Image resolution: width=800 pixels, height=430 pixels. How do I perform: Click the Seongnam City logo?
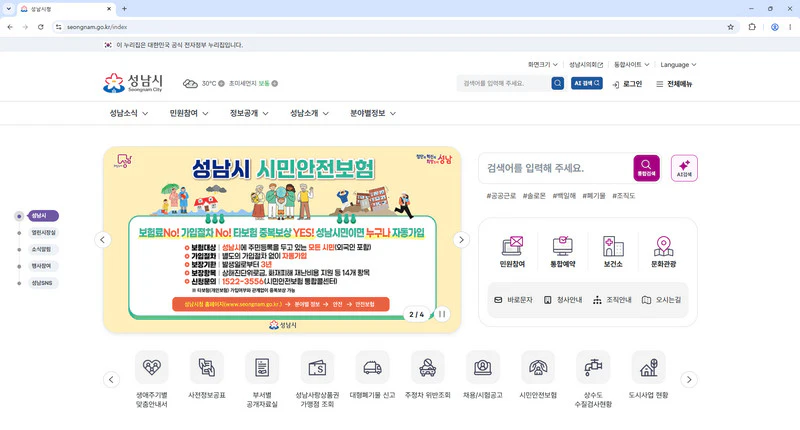133,83
